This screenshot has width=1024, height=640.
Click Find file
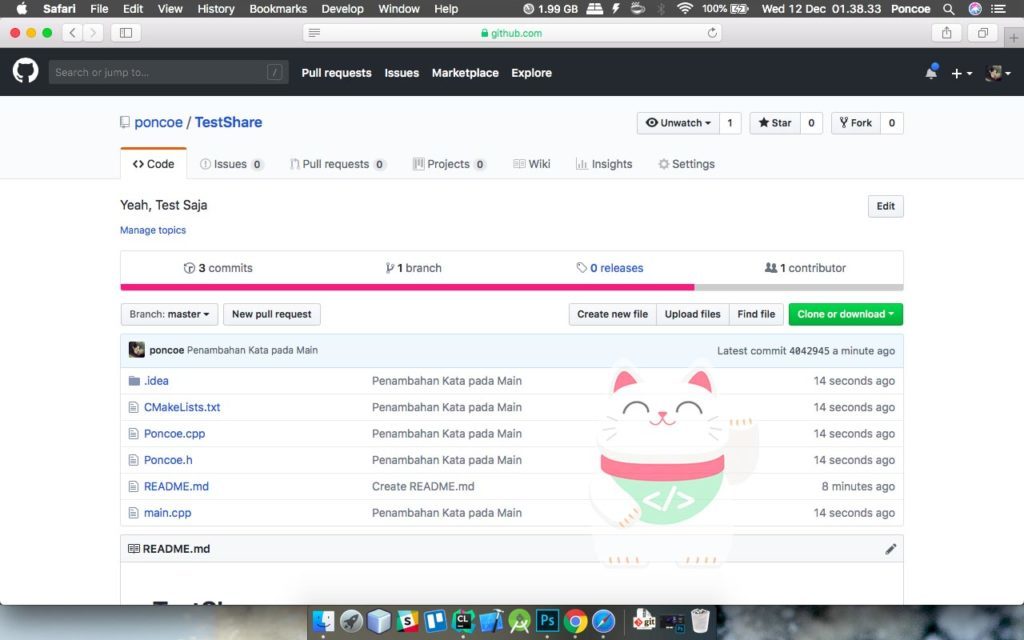[x=756, y=314]
